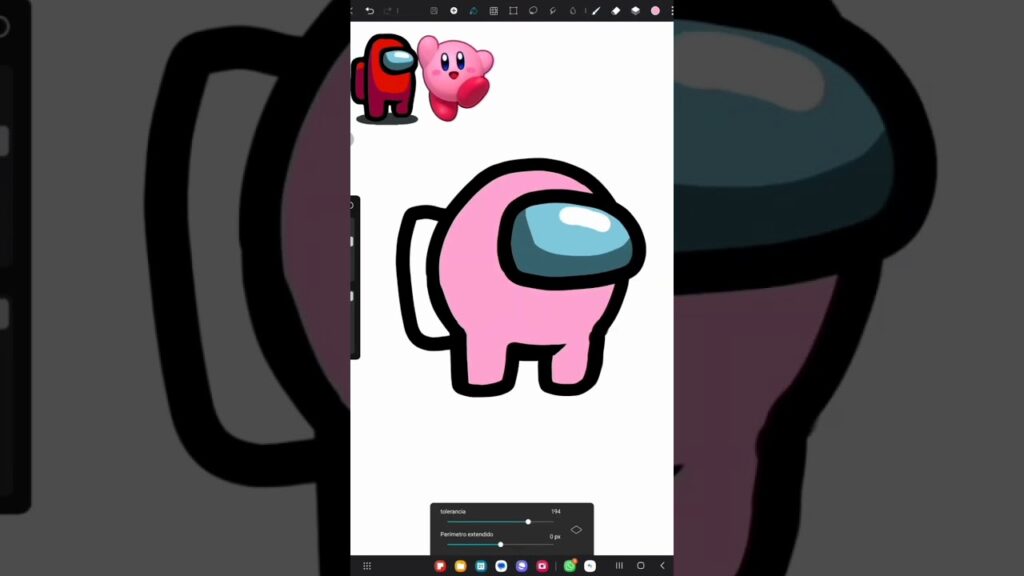Viewport: 1024px width, 576px height.
Task: Open the white app icon beside WhatsApp
Action: pos(590,566)
